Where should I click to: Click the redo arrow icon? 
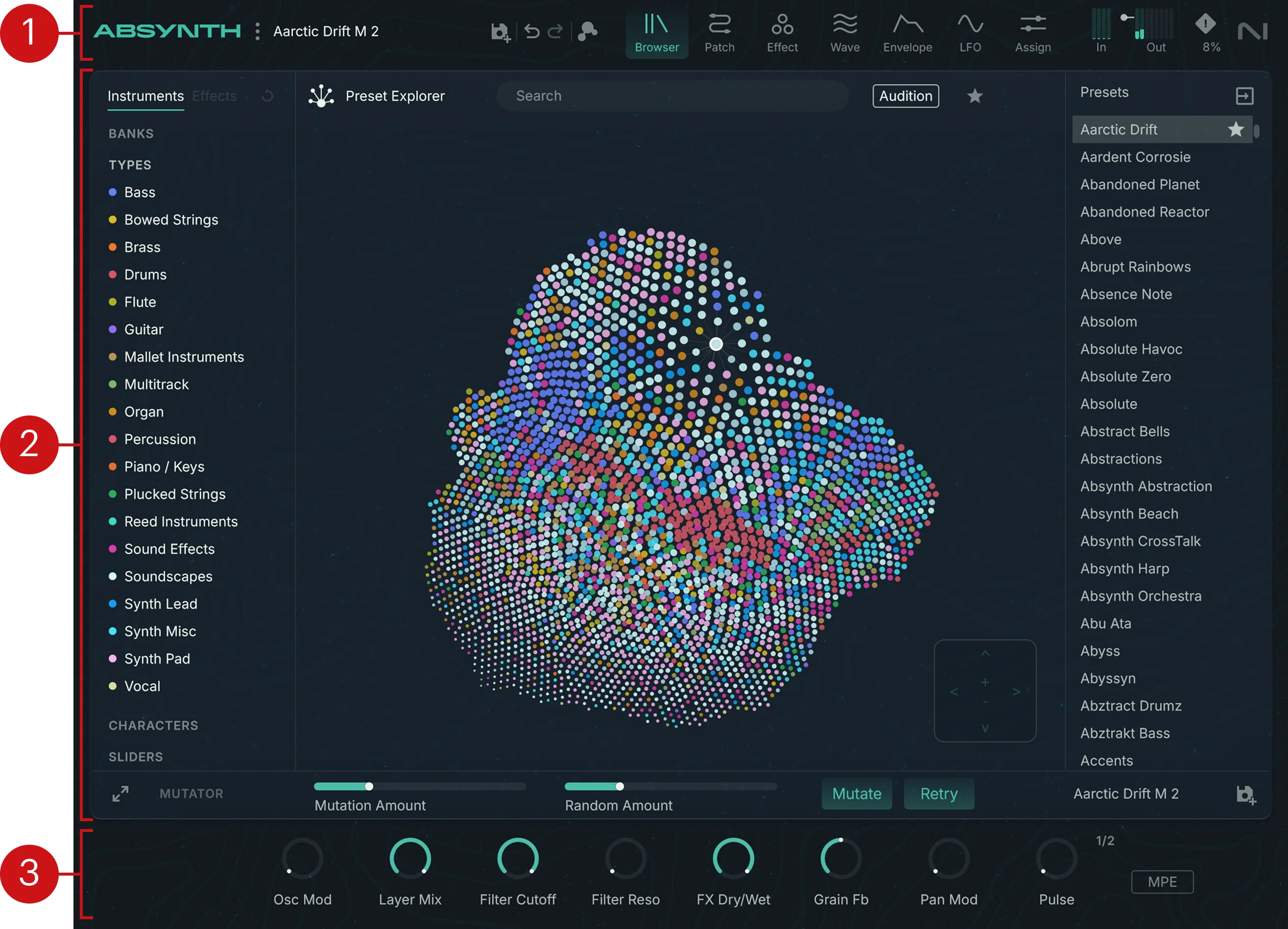point(555,31)
